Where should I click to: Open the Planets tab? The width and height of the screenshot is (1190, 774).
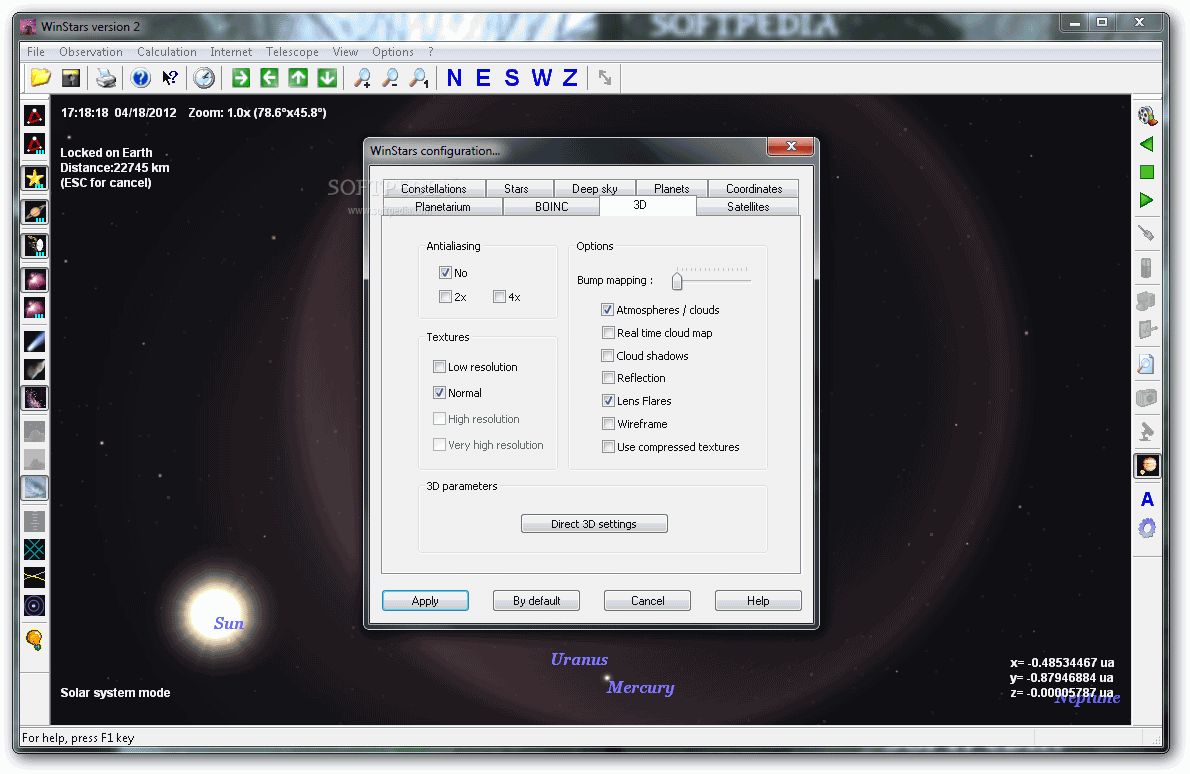pos(672,188)
